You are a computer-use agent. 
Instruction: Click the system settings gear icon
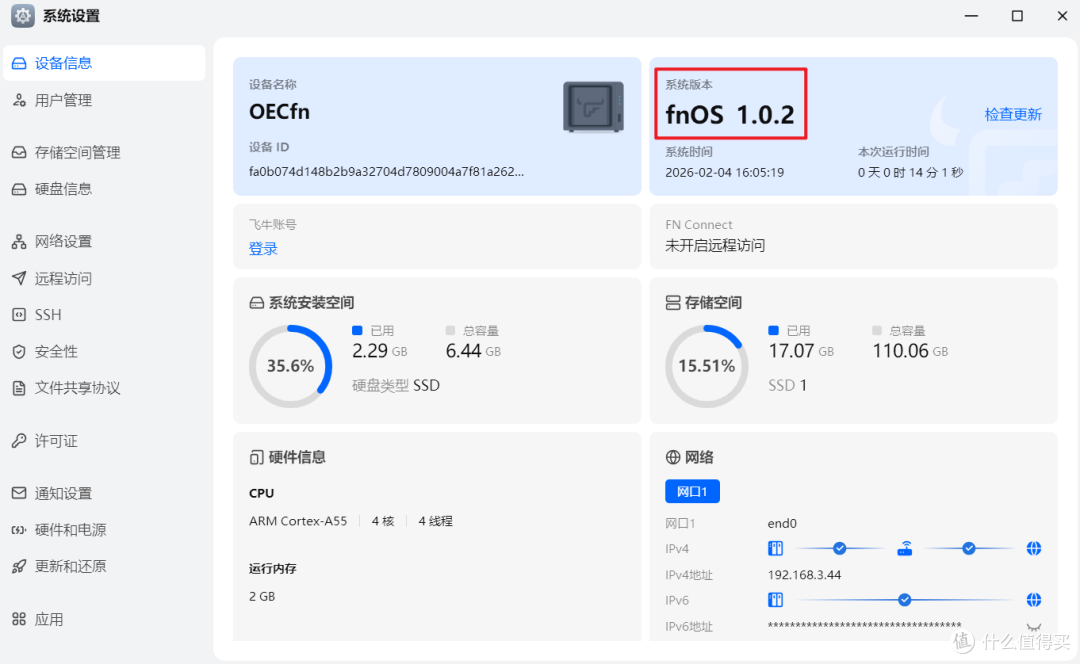[x=23, y=16]
